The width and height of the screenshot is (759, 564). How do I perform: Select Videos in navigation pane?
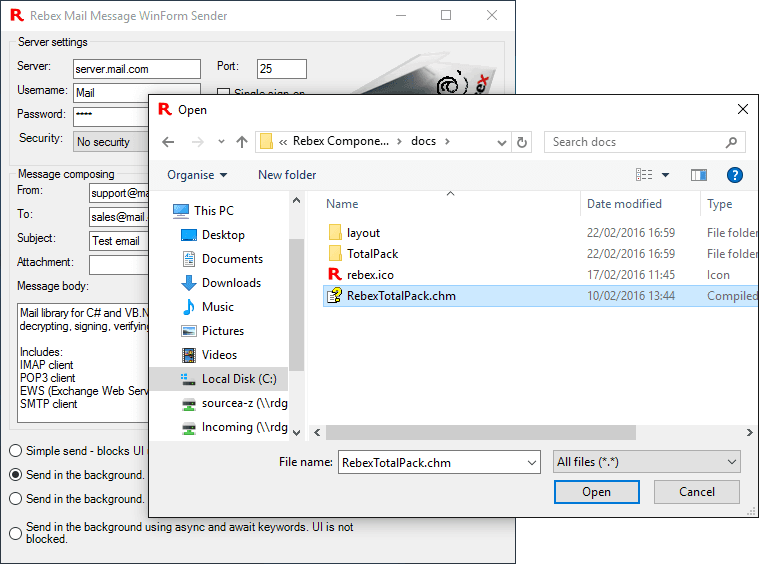[x=219, y=355]
